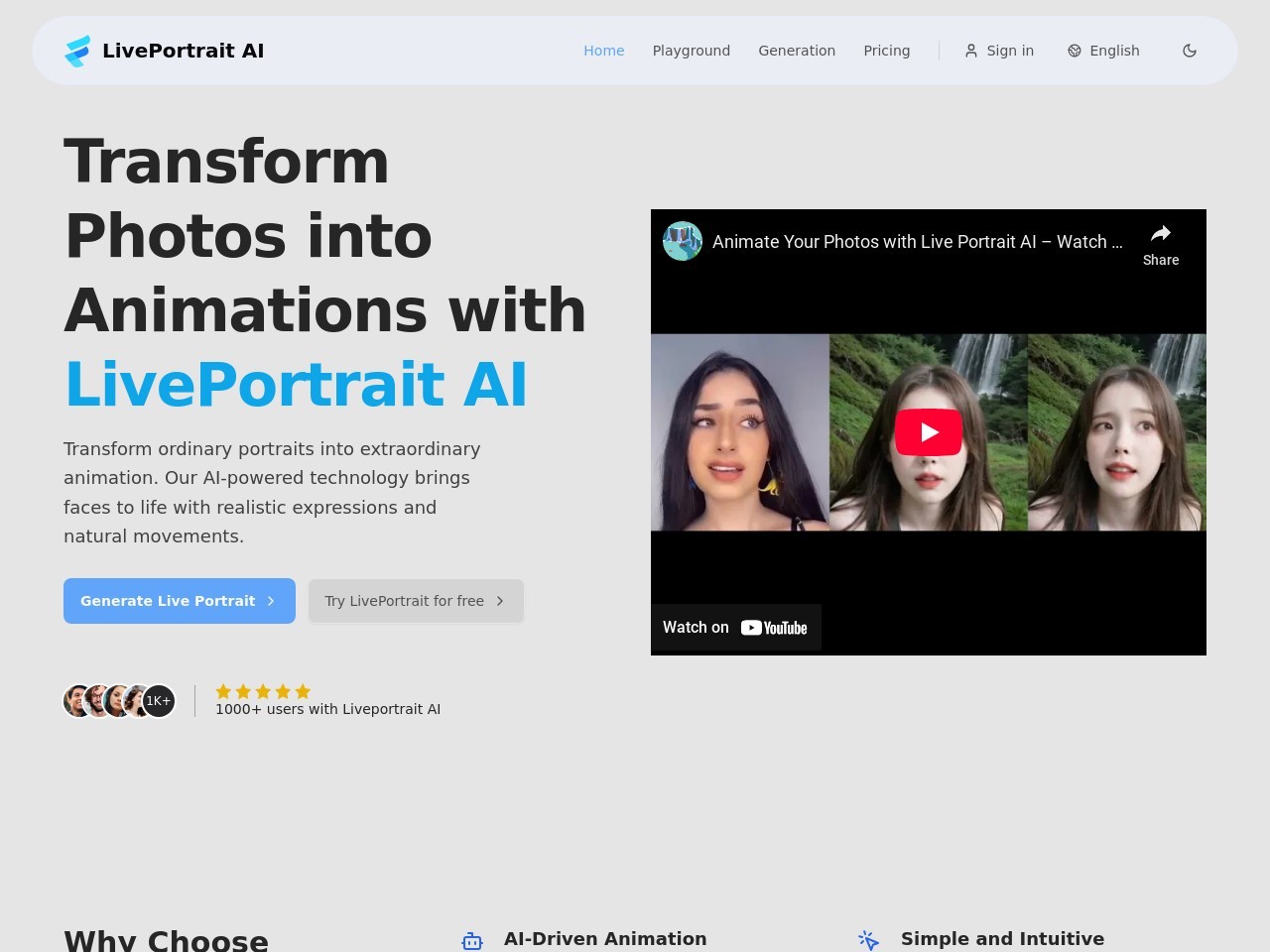Click the first user avatar in the group
Screen dimensions: 1270x952
pyautogui.click(x=77, y=701)
